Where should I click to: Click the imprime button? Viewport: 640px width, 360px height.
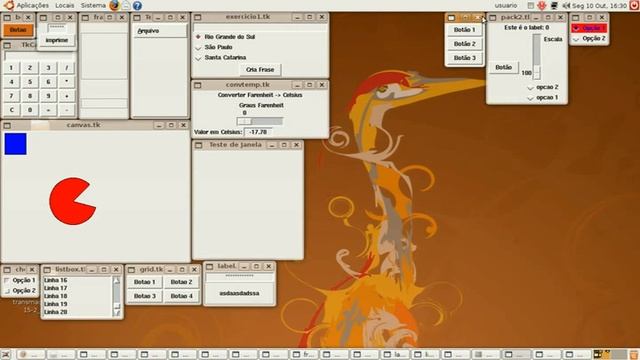pyautogui.click(x=57, y=40)
